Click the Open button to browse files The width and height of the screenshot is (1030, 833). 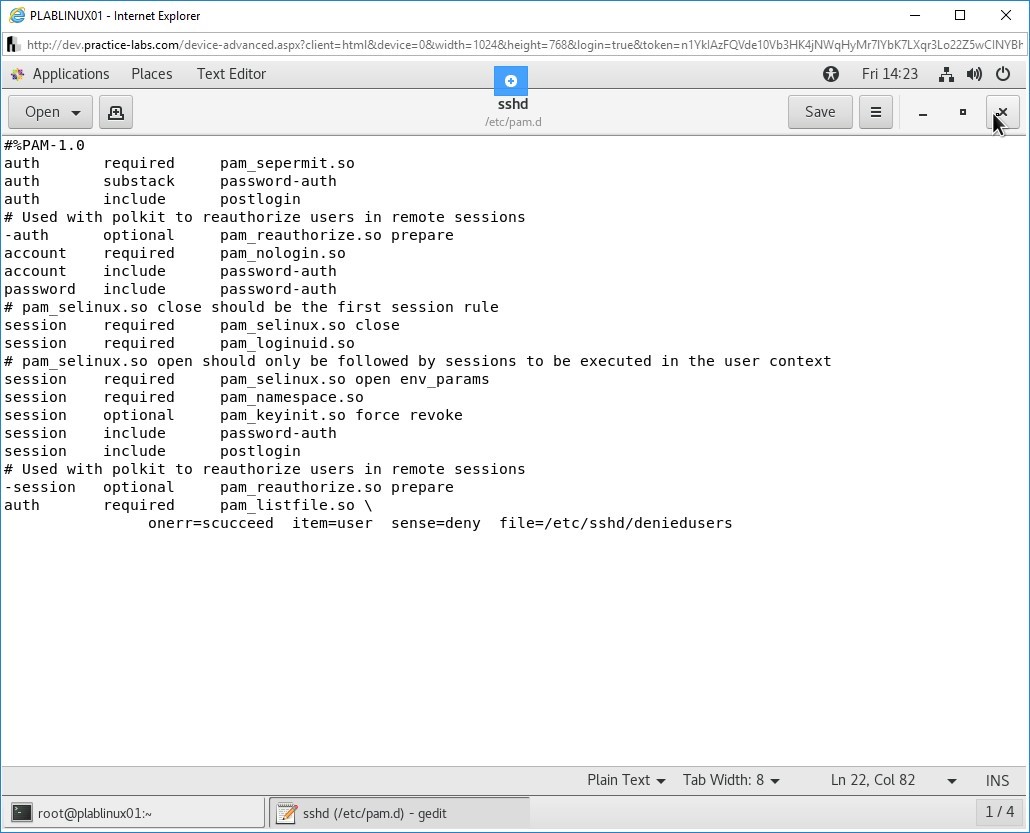click(40, 112)
